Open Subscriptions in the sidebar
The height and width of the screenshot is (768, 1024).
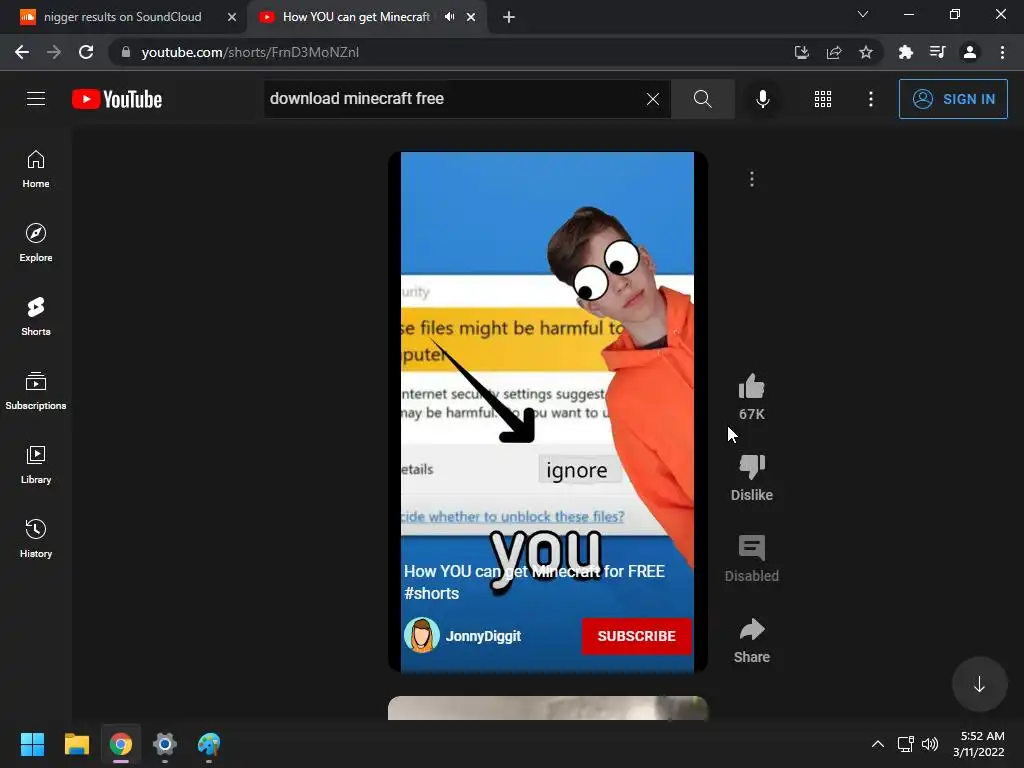36,390
